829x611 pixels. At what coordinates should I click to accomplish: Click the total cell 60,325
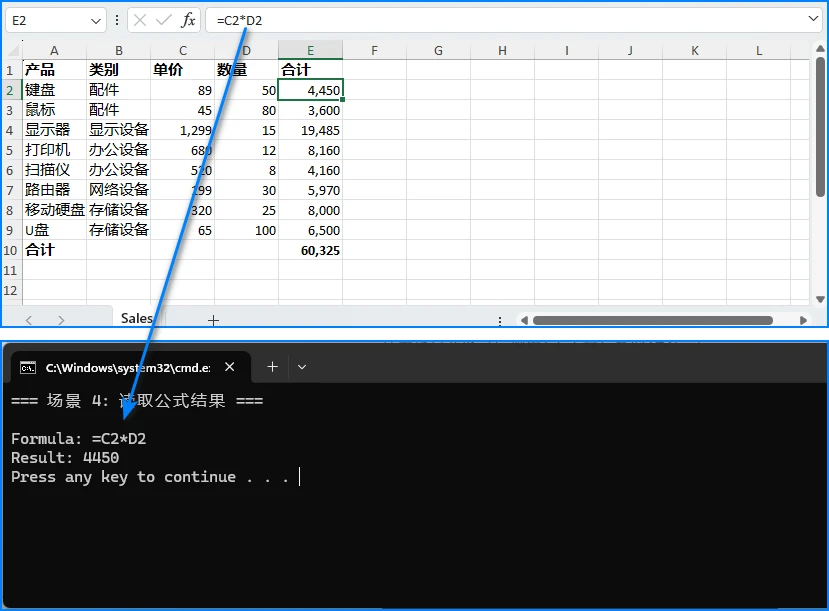(310, 251)
